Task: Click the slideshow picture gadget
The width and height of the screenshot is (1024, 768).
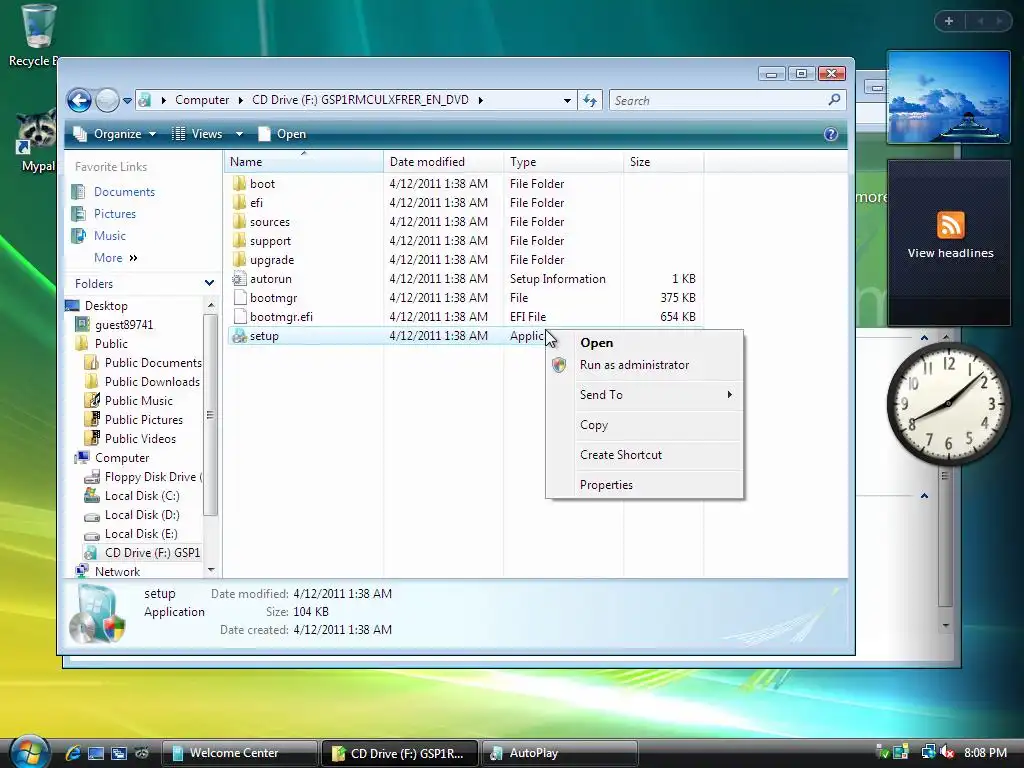Action: coord(949,97)
